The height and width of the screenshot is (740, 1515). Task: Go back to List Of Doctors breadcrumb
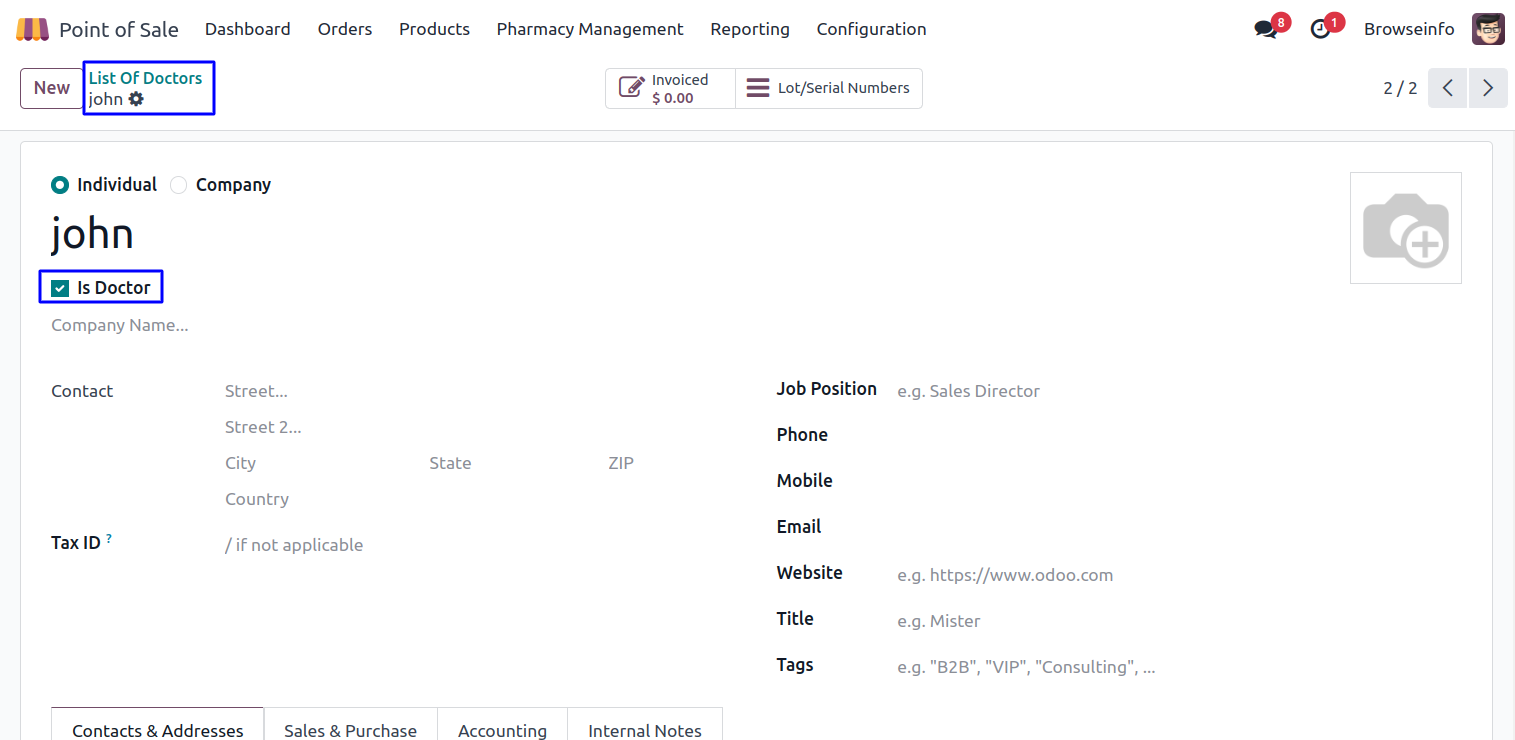pyautogui.click(x=145, y=78)
